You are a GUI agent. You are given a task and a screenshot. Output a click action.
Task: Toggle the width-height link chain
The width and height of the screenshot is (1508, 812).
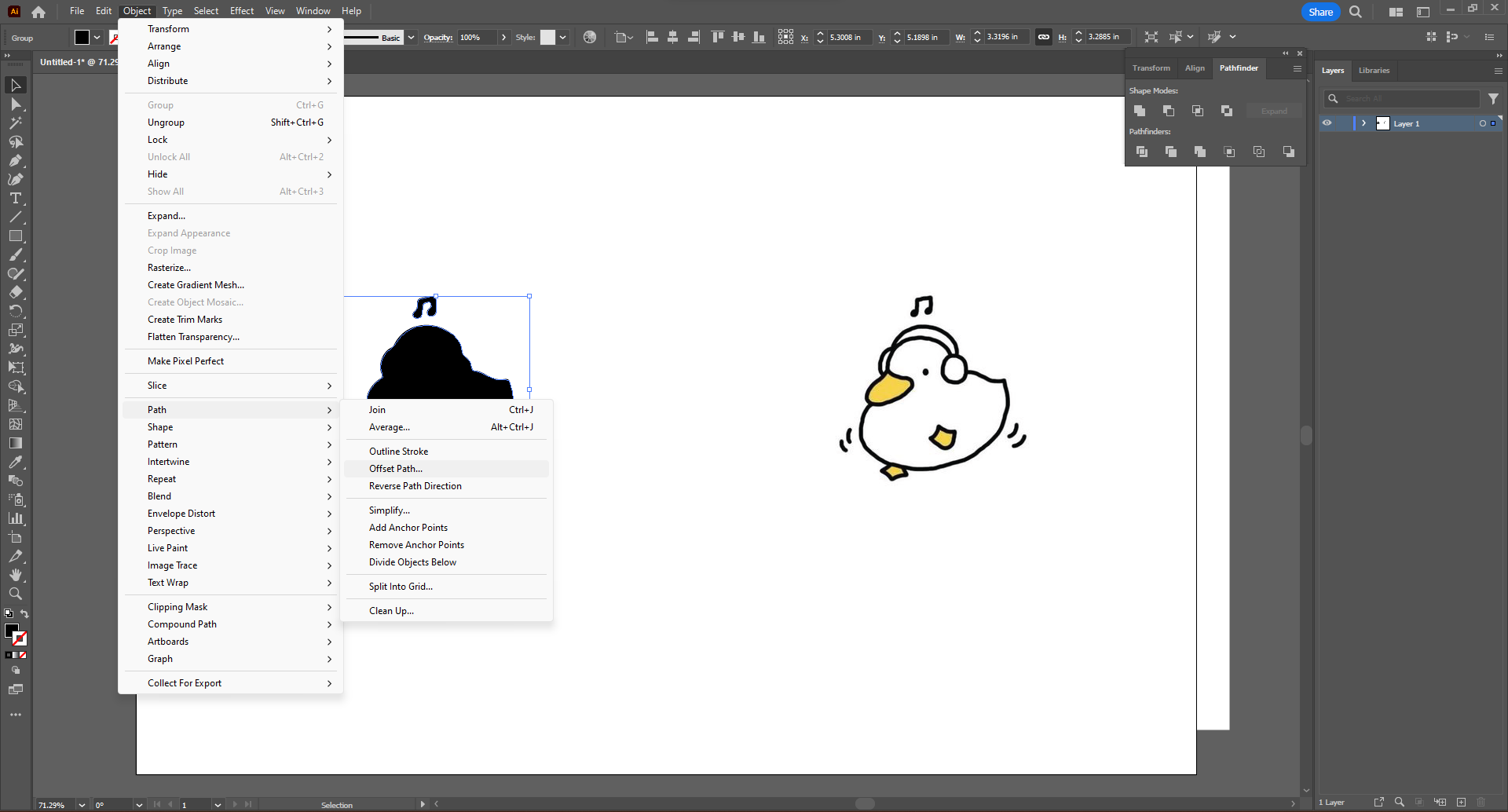(1044, 36)
